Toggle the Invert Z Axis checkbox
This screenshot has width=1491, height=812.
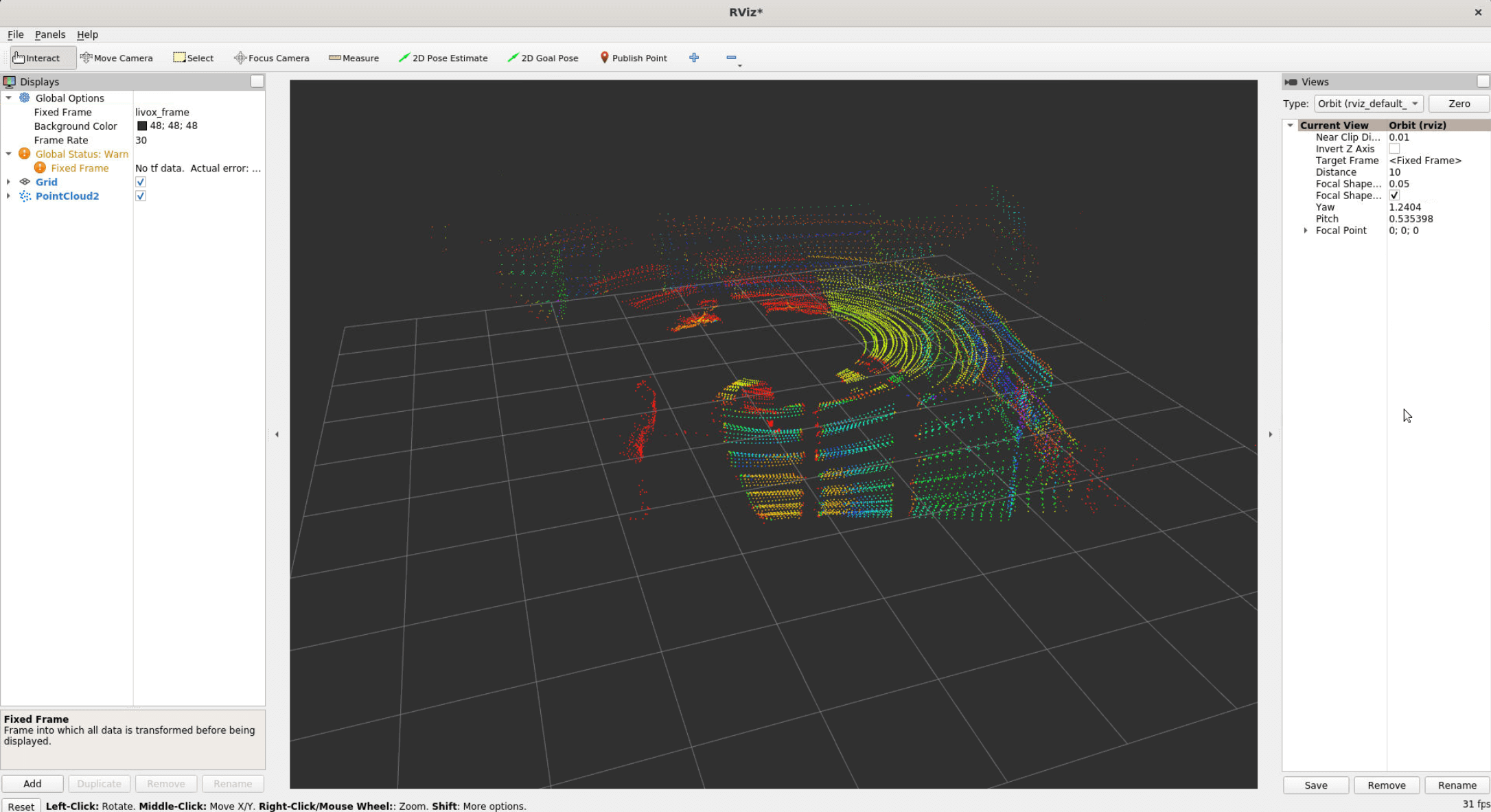click(1394, 148)
